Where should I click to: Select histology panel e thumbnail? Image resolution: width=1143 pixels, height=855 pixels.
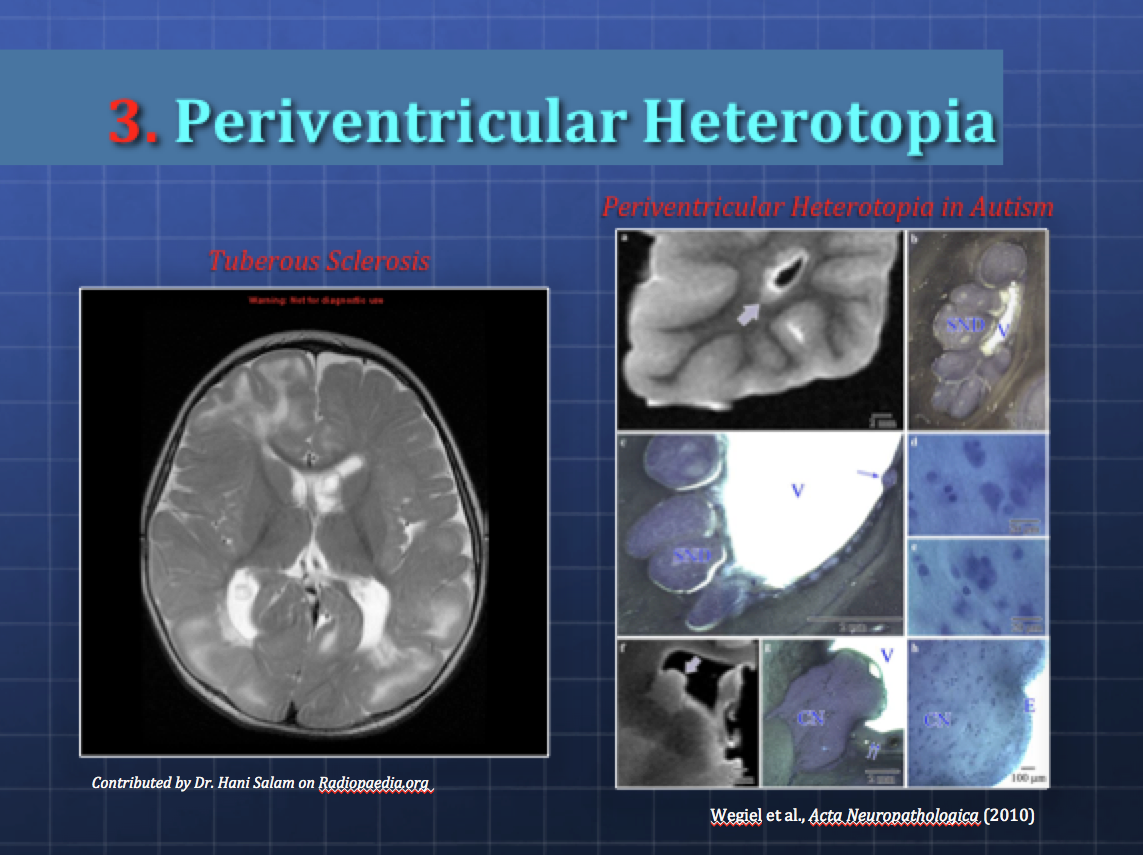click(976, 586)
